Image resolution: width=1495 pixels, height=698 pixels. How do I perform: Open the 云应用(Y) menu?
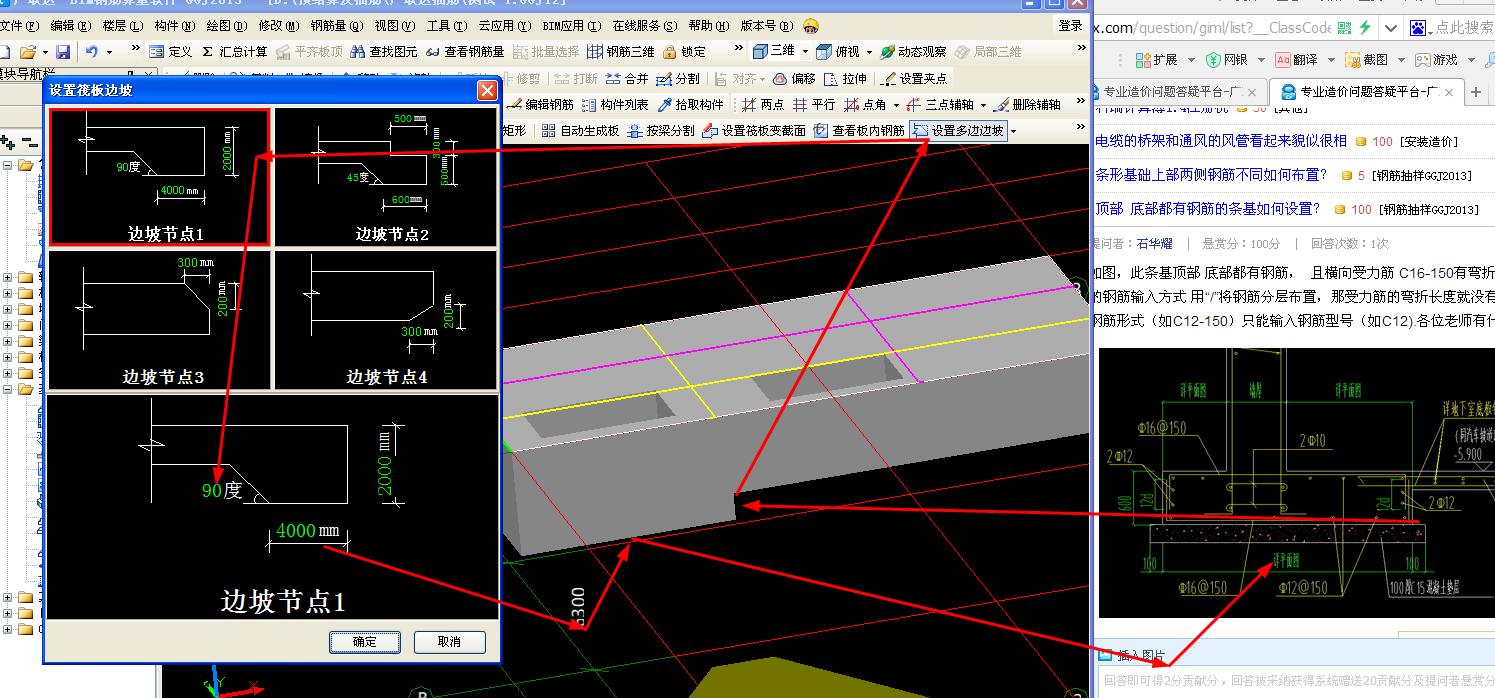click(504, 26)
